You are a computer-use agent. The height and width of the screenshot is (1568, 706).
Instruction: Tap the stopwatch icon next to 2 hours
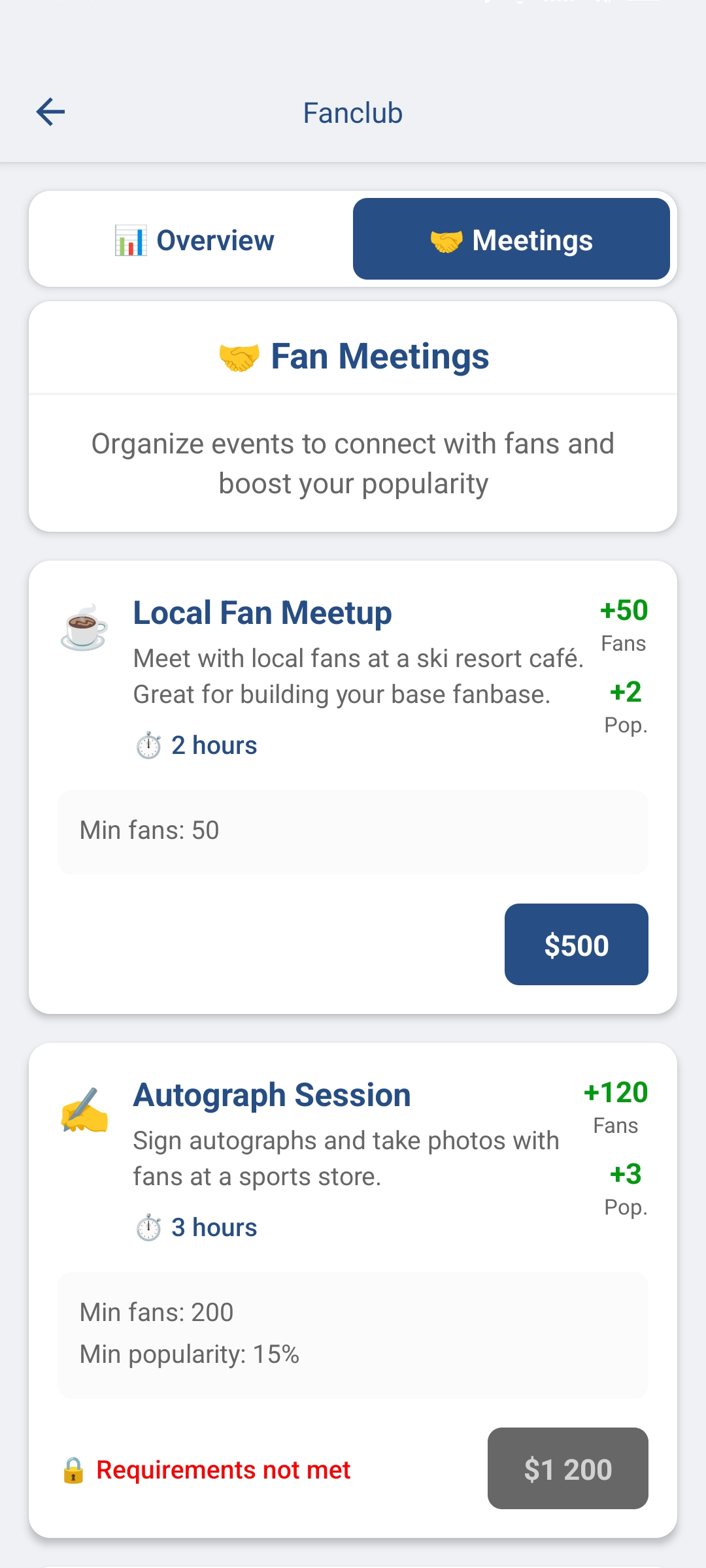pyautogui.click(x=148, y=745)
